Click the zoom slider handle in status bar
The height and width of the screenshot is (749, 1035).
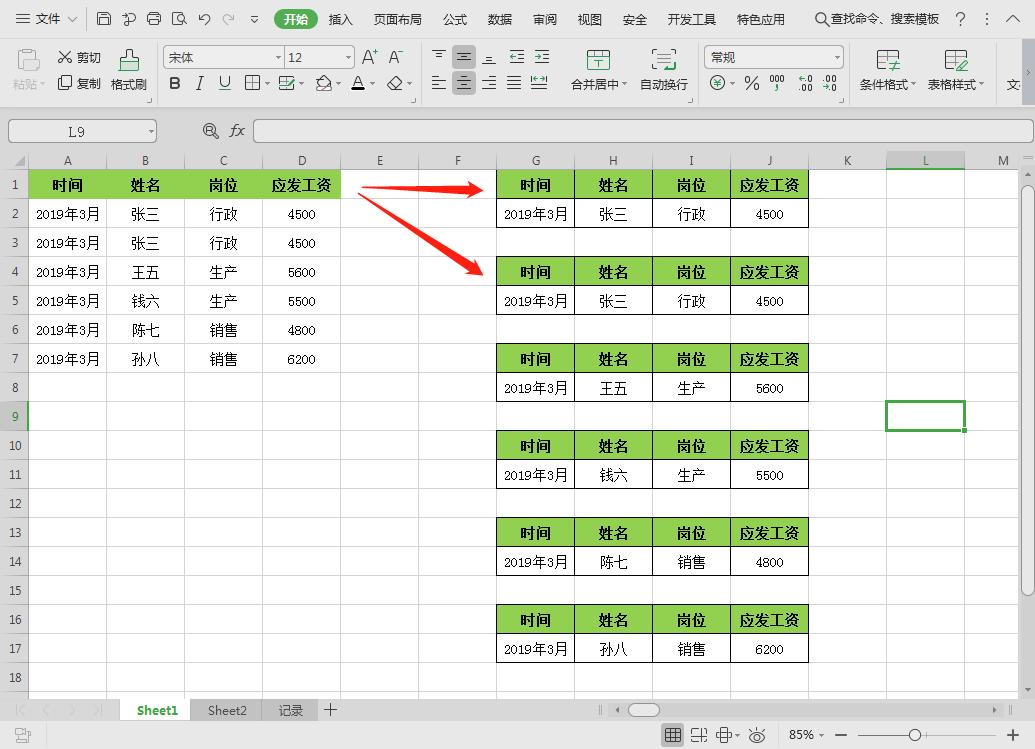[914, 735]
